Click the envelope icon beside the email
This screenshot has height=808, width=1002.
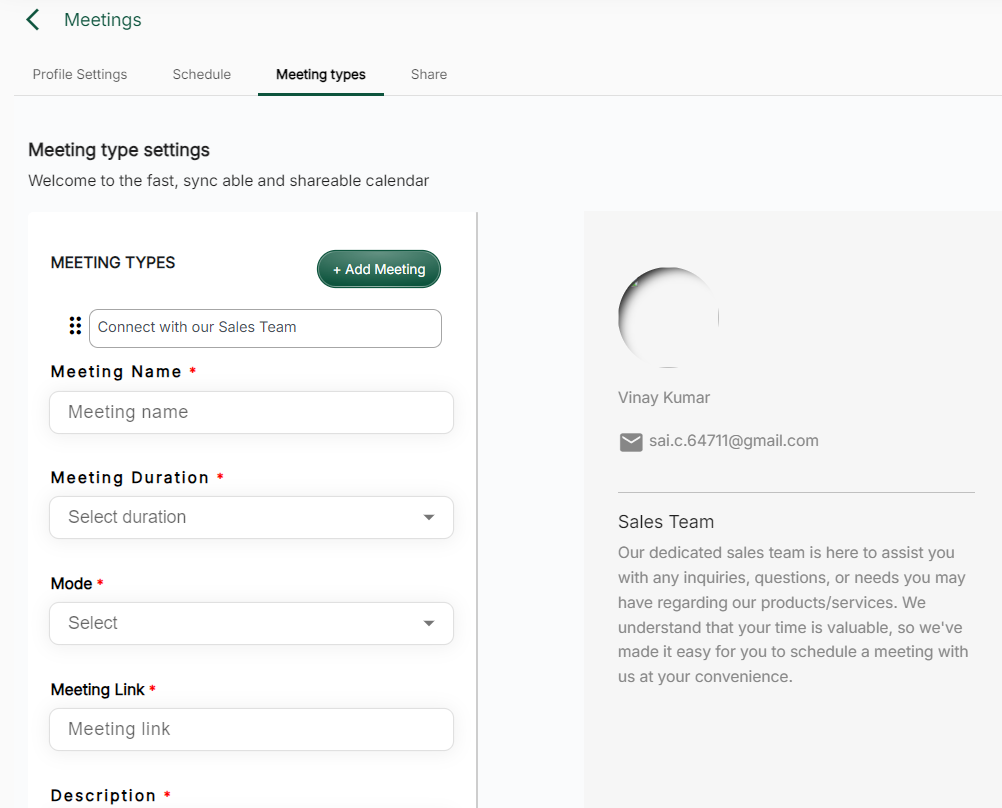(x=631, y=442)
